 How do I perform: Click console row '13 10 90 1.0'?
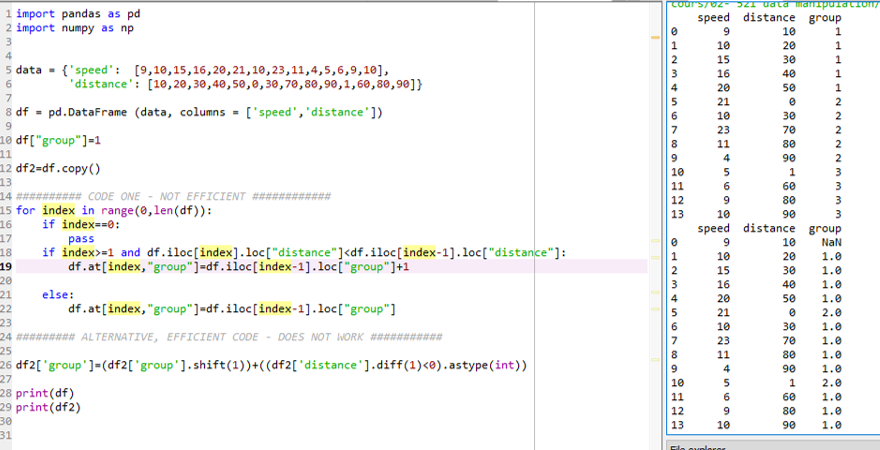(756, 425)
